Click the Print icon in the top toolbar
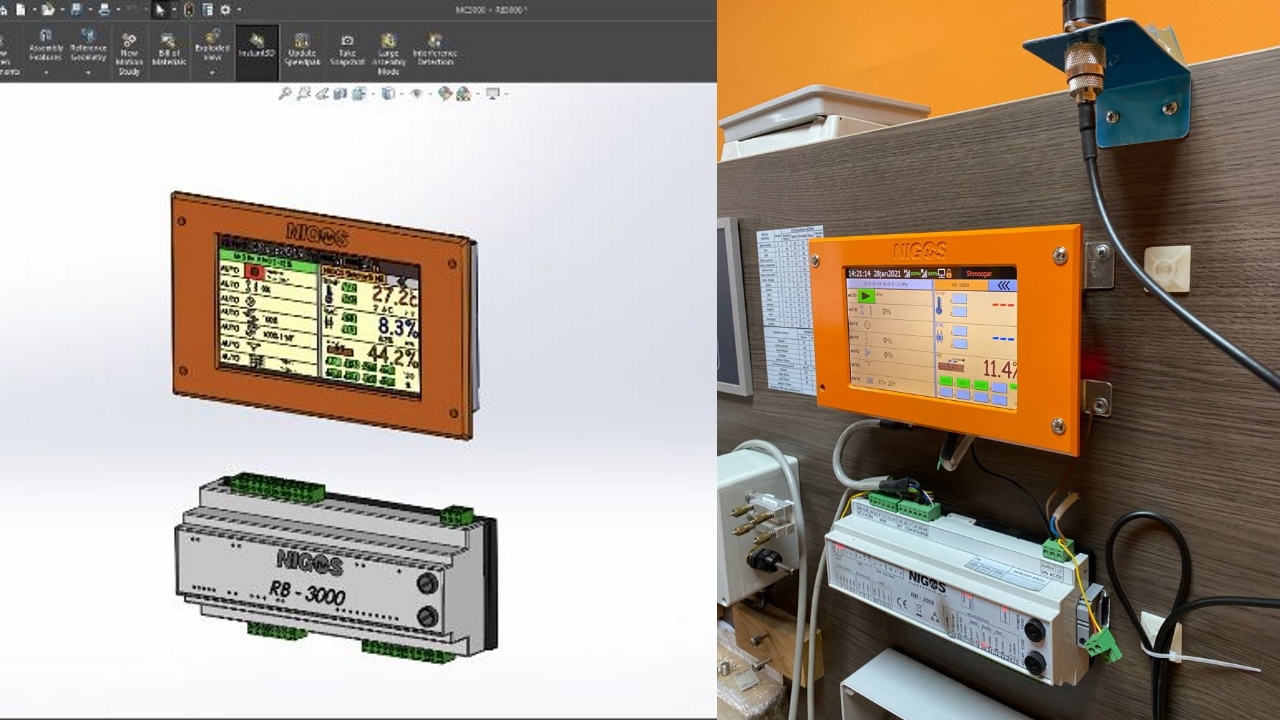This screenshot has width=1280, height=720. coord(103,9)
